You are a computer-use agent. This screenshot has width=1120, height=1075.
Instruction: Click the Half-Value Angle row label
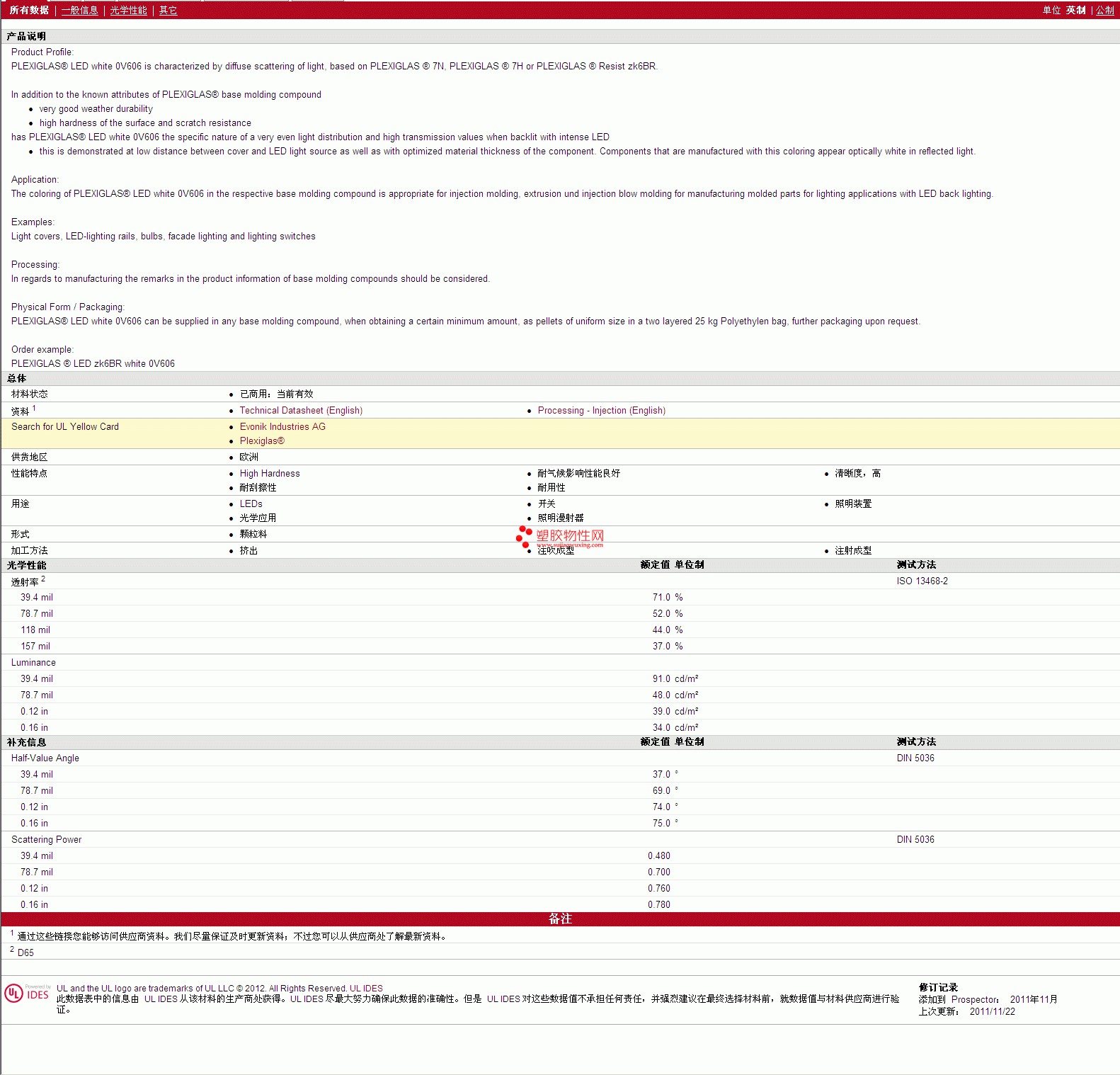point(45,758)
